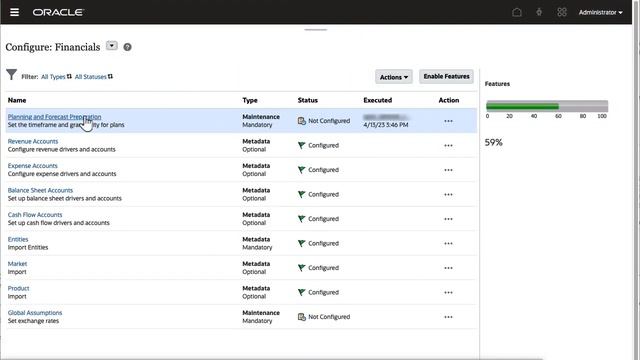640x360 pixels.
Task: Click Not Configured icon for Global Assumptions
Action: click(x=302, y=317)
